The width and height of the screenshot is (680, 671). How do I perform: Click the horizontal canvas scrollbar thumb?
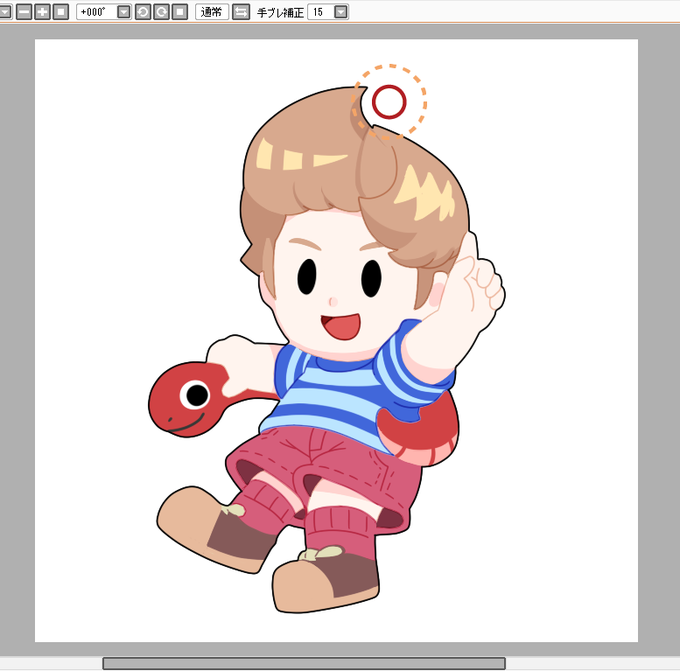(x=304, y=663)
